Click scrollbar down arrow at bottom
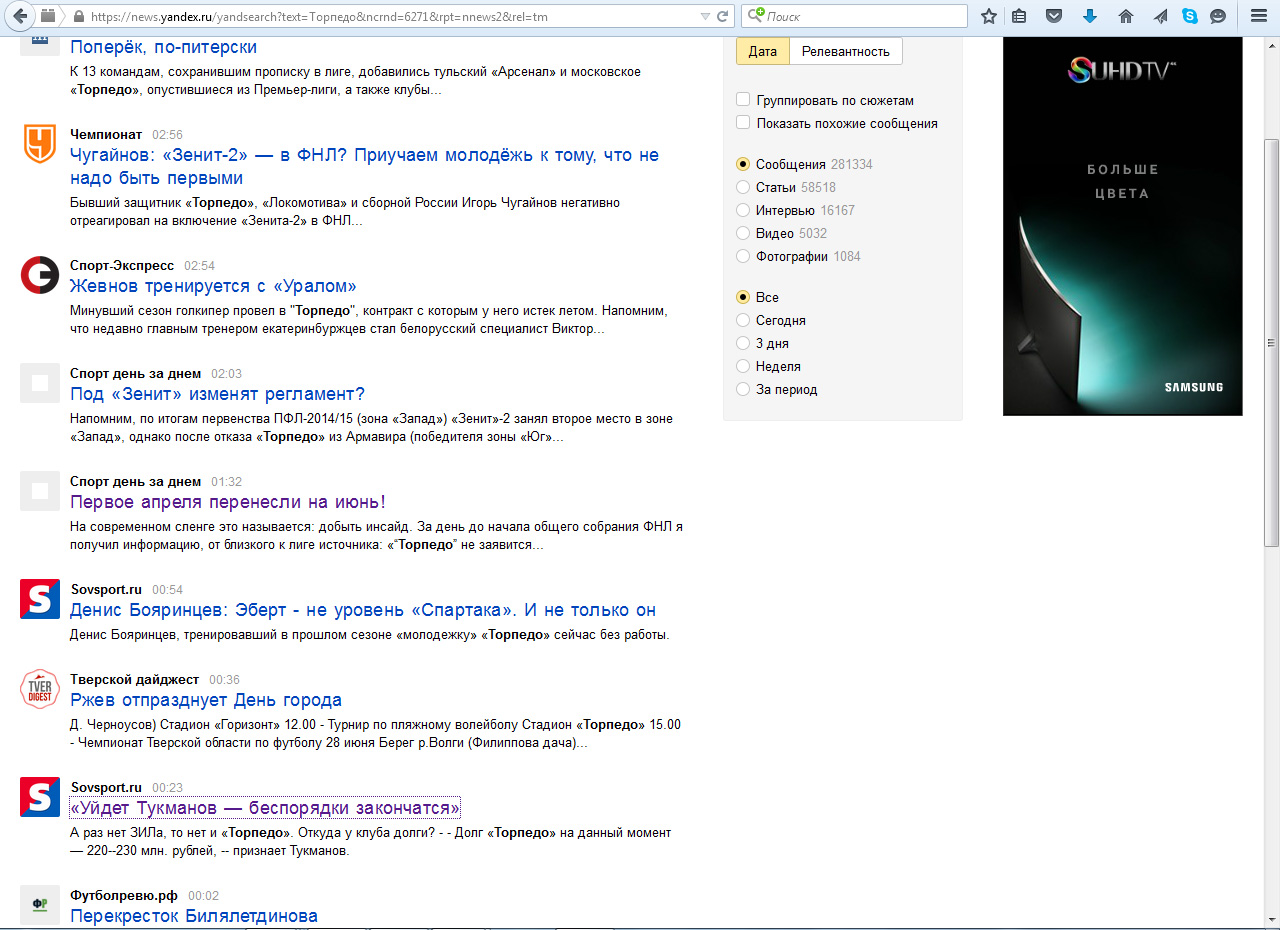The image size is (1280, 930). click(x=1271, y=922)
